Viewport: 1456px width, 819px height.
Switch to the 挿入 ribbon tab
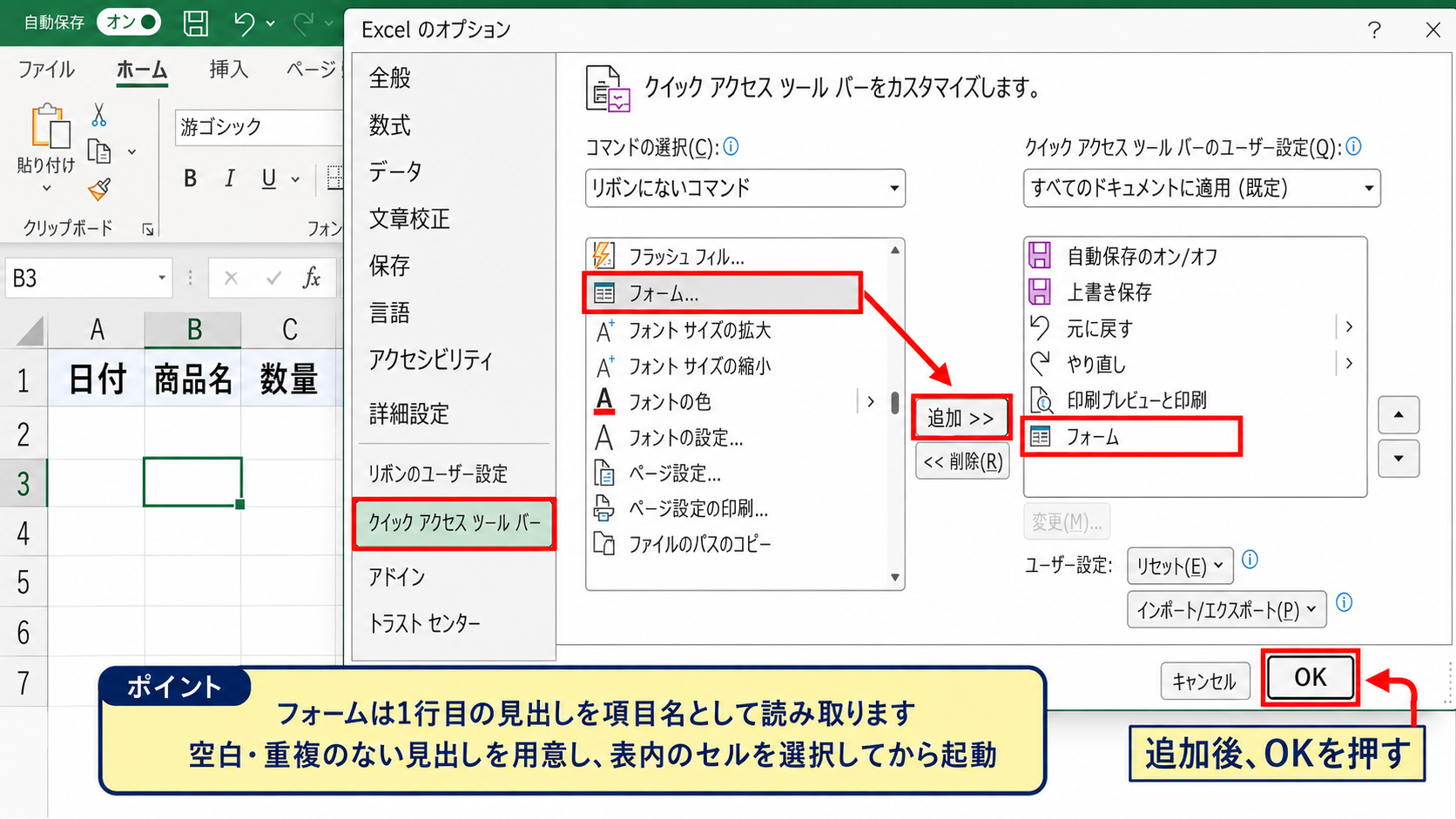(x=228, y=70)
